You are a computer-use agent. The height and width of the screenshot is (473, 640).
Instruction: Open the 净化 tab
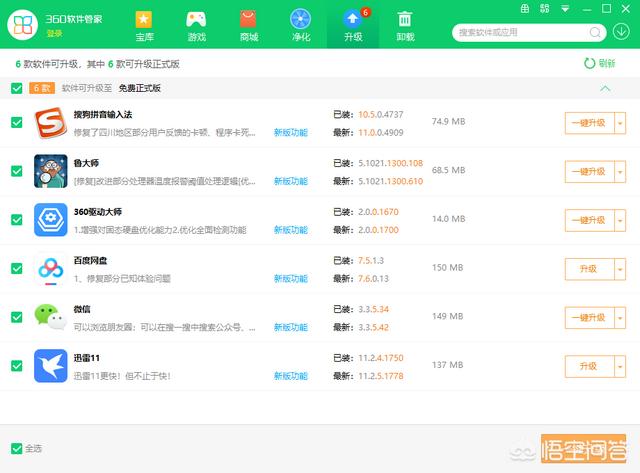click(x=300, y=26)
